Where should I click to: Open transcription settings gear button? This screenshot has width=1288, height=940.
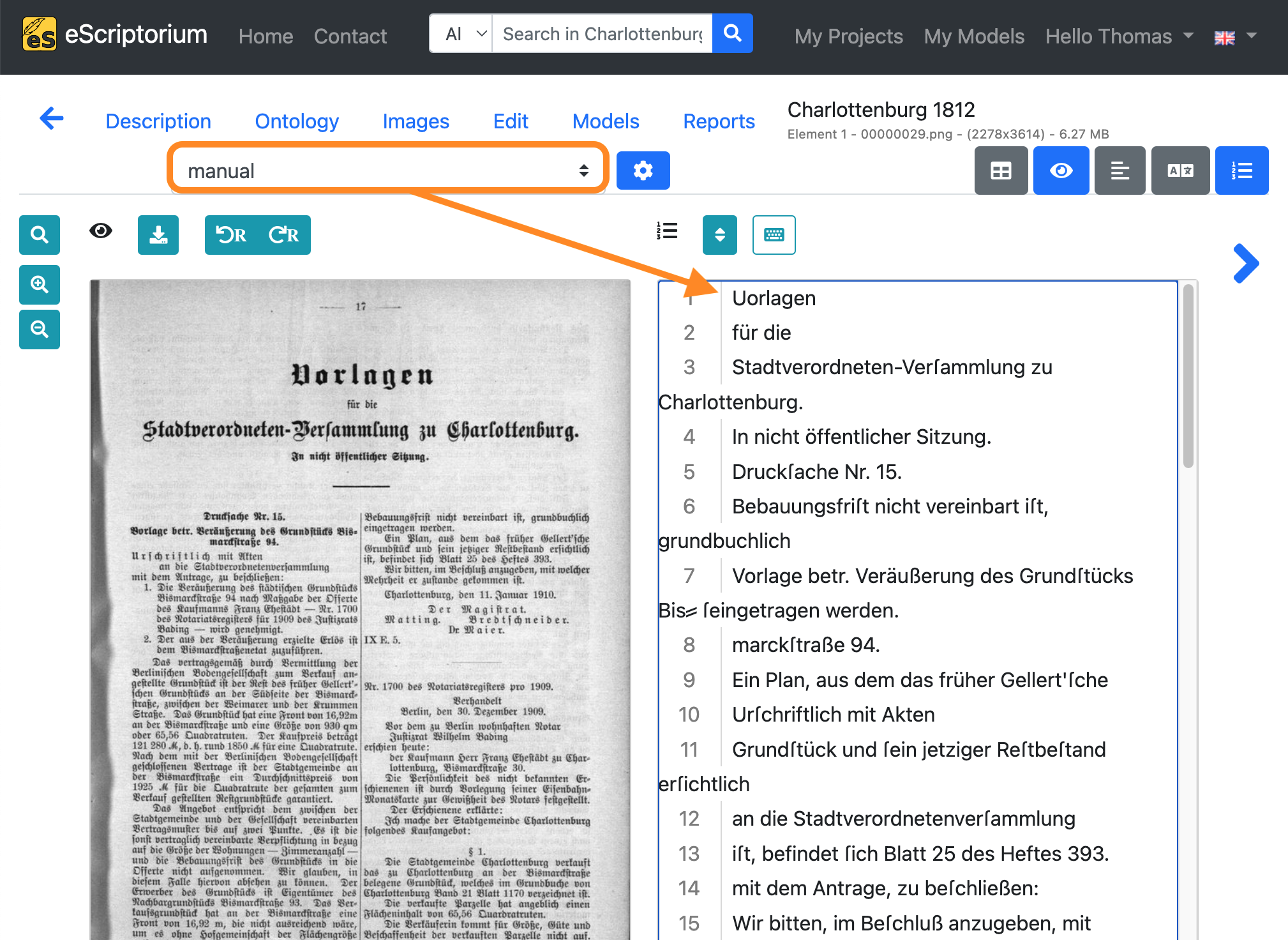click(x=643, y=171)
